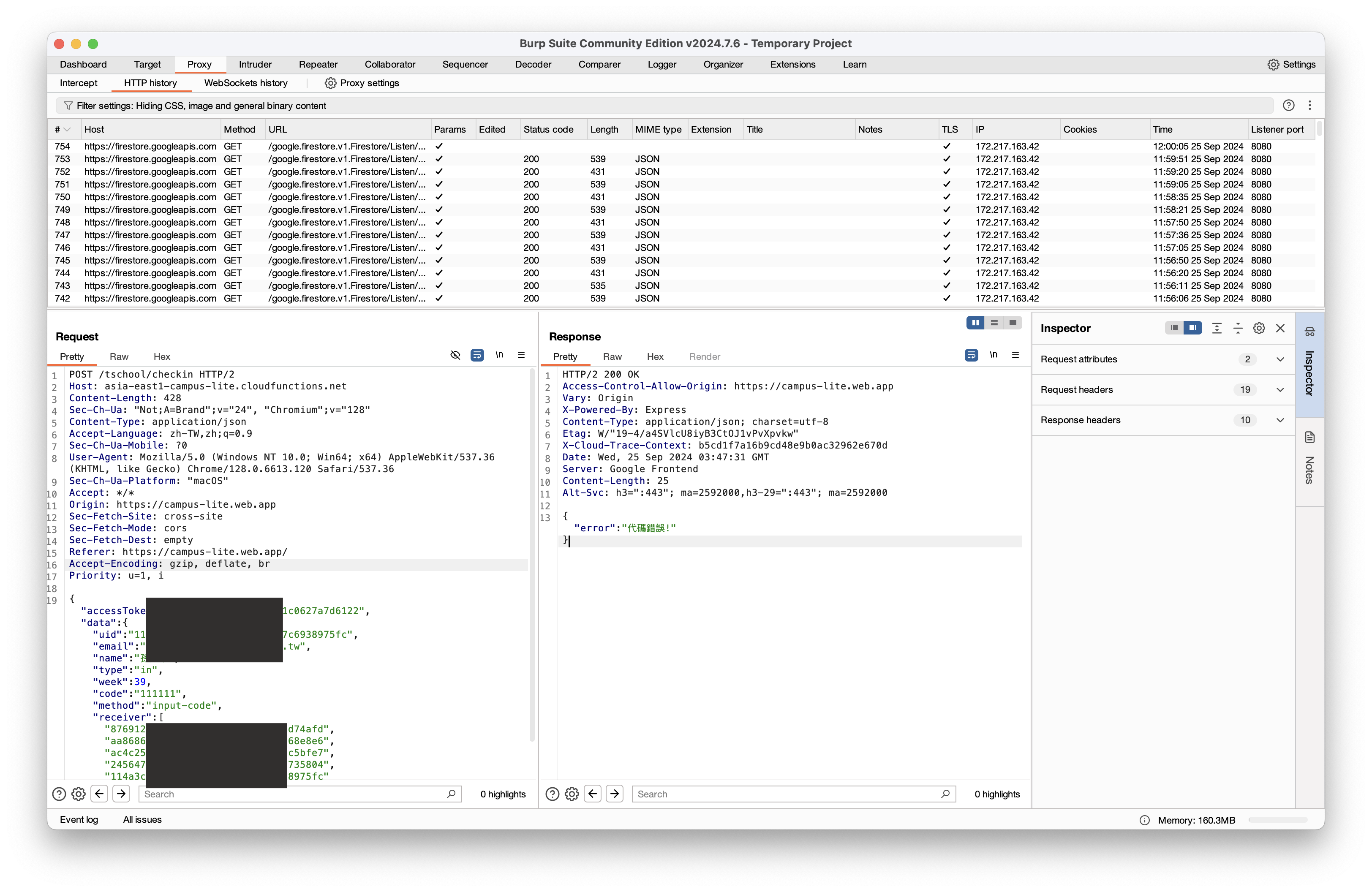The height and width of the screenshot is (892, 1372).
Task: Click the Inspector side tab spy icon
Action: click(1310, 331)
